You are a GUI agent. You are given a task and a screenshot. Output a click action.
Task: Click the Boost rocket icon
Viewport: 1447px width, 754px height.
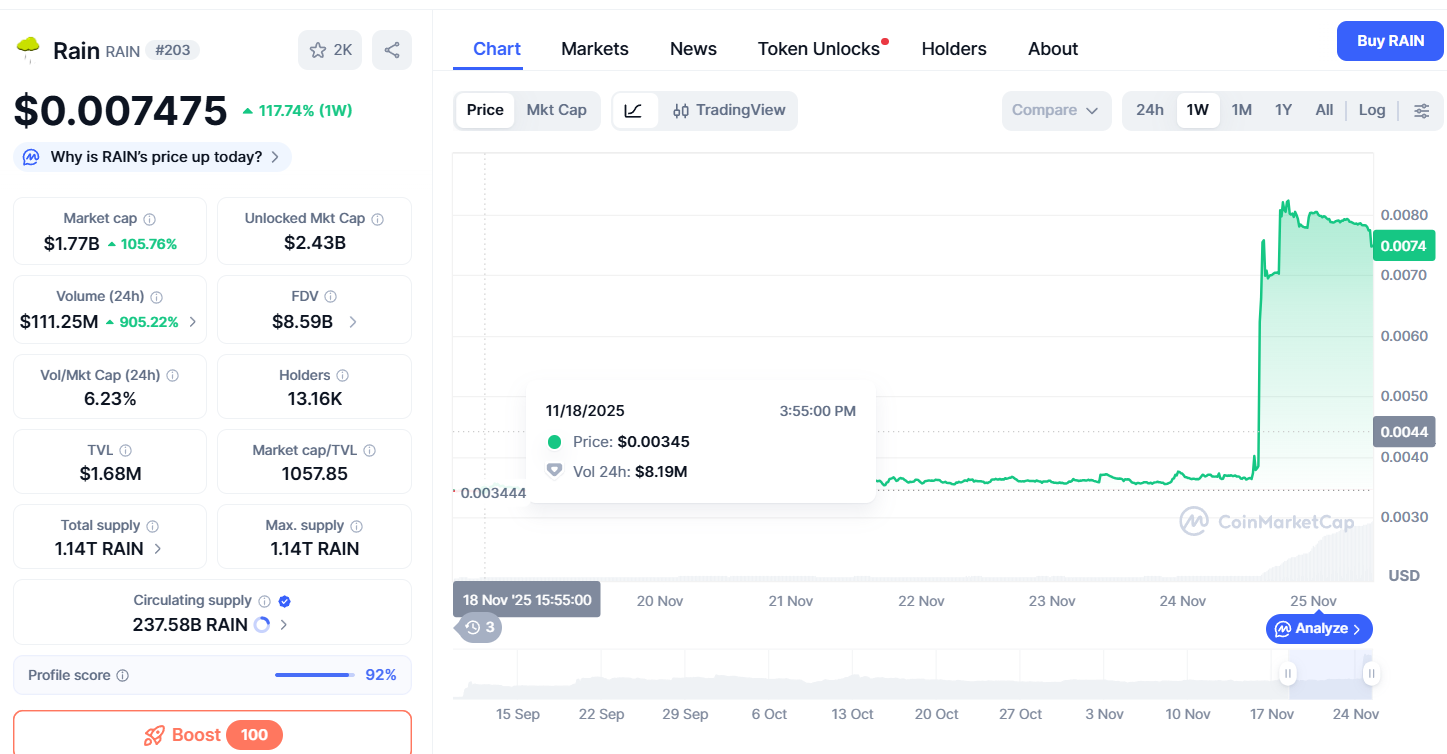[154, 736]
